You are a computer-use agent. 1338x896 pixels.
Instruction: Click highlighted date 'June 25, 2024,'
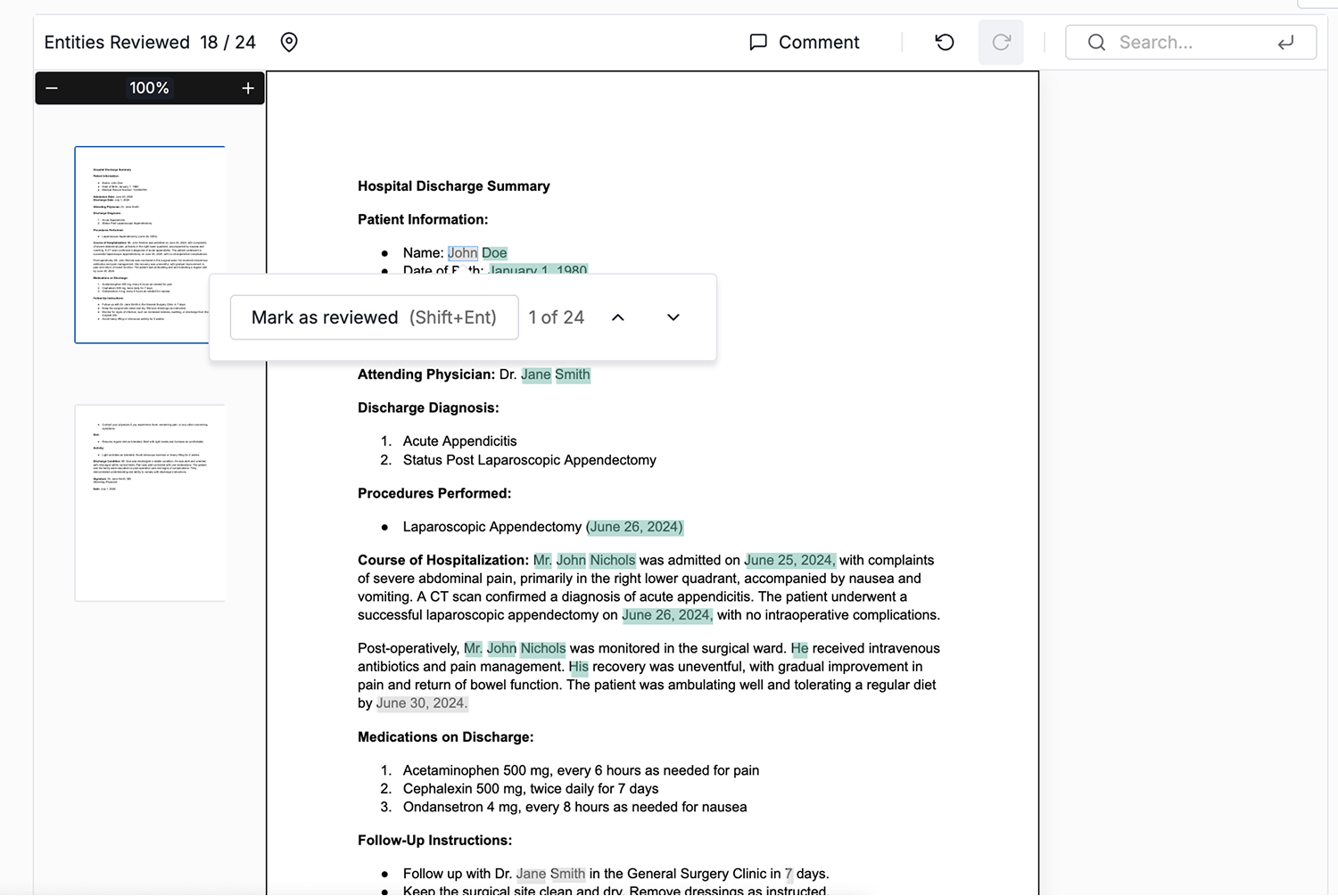tap(790, 561)
